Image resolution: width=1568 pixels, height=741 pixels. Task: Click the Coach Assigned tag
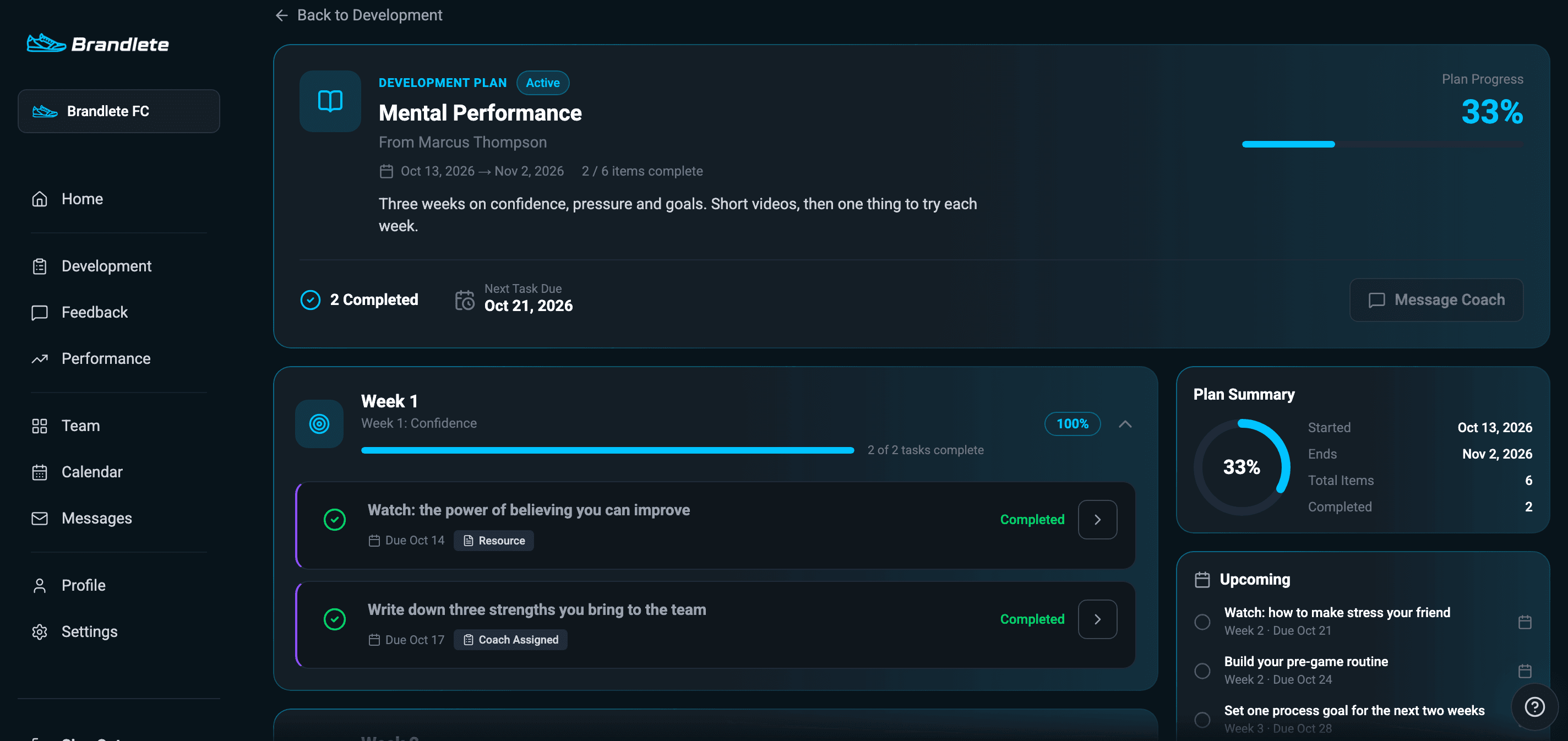coord(511,640)
